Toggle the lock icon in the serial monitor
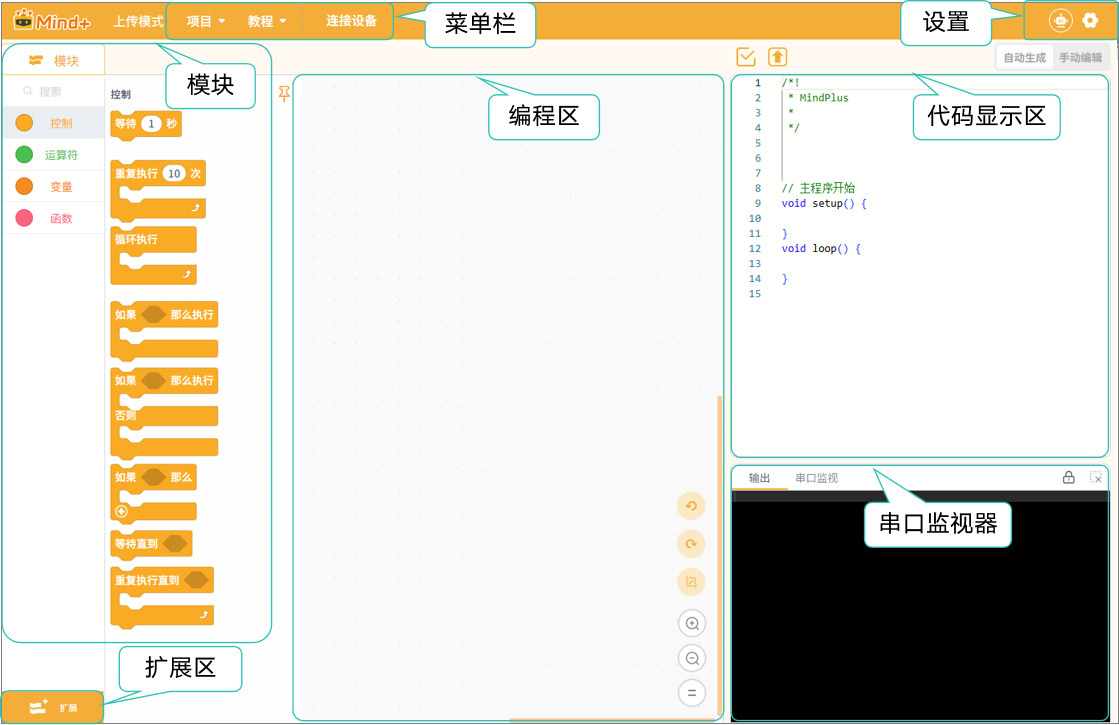The height and width of the screenshot is (725, 1119). 1069,478
